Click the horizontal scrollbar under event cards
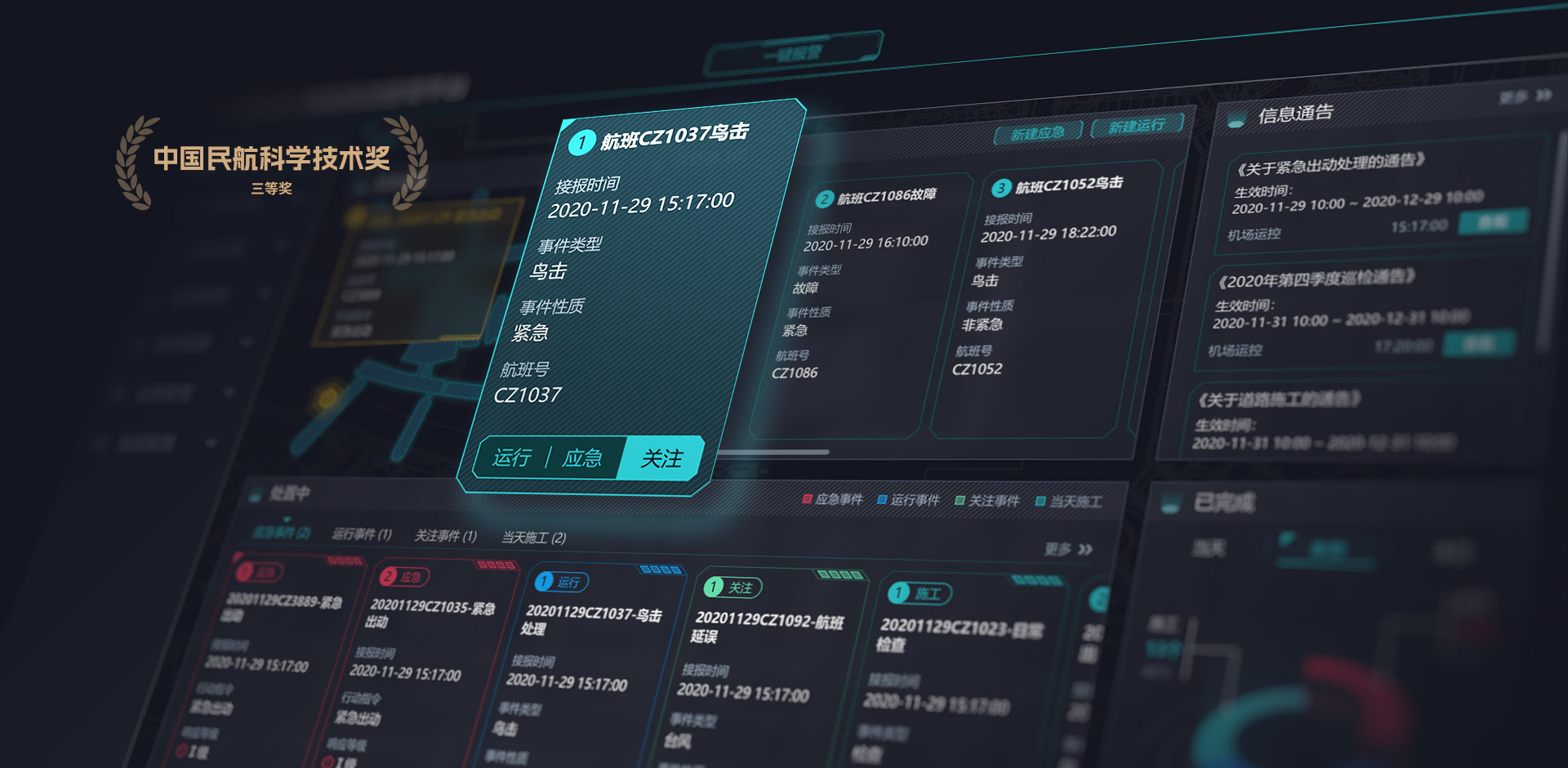The height and width of the screenshot is (768, 1568). coord(773,452)
